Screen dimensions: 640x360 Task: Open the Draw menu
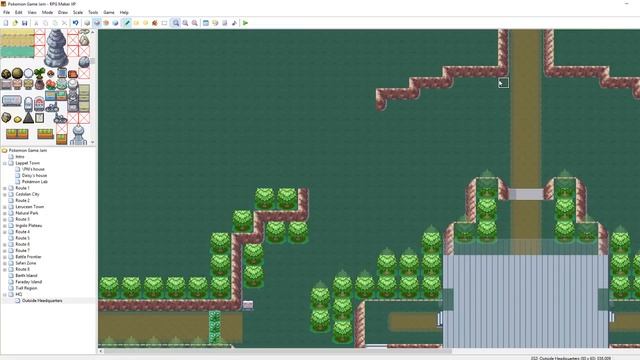63,13
